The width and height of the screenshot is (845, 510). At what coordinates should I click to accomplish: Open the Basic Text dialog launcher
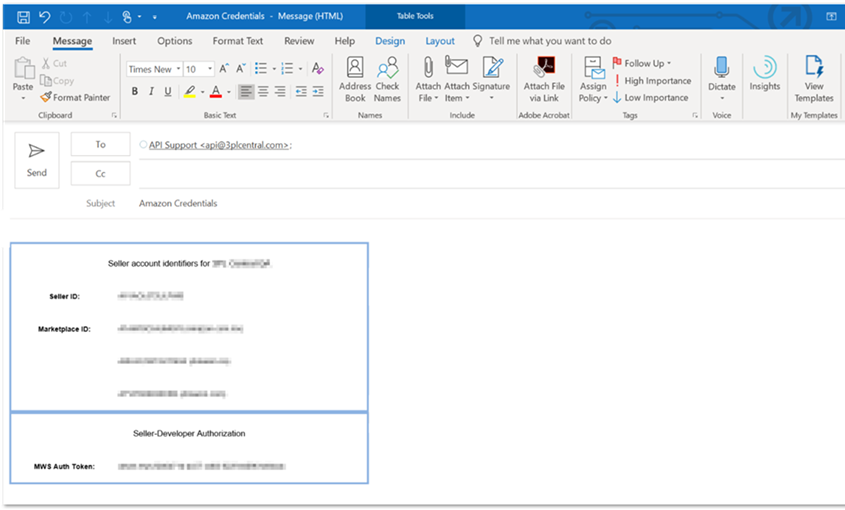coord(326,115)
